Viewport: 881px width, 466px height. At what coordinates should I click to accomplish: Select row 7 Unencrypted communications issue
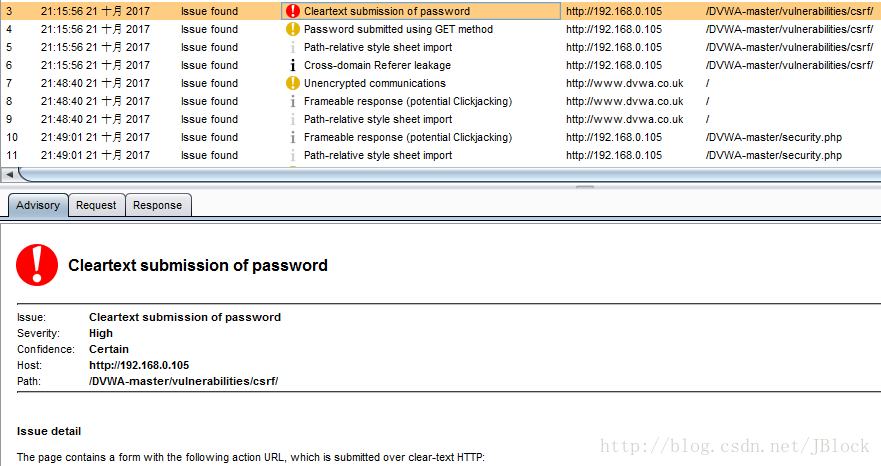440,83
